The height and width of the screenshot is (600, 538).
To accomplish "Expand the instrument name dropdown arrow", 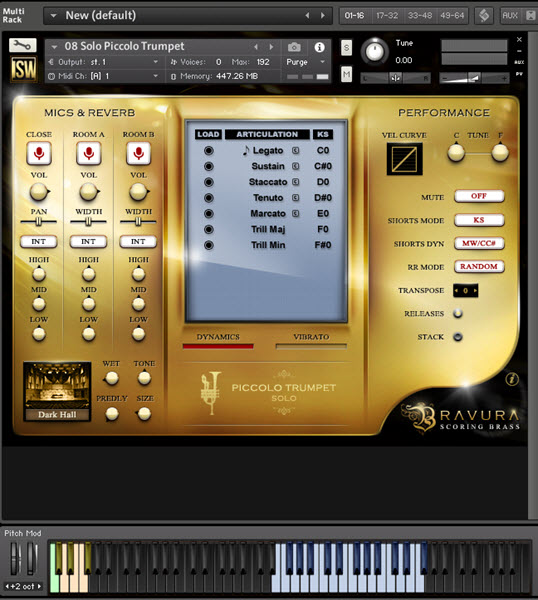I will tap(54, 47).
